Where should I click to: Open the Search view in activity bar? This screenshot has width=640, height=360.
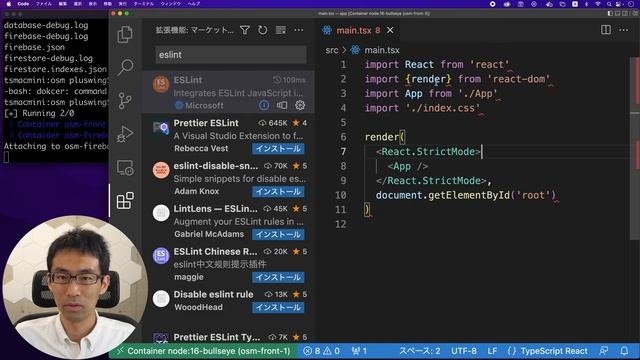(125, 67)
